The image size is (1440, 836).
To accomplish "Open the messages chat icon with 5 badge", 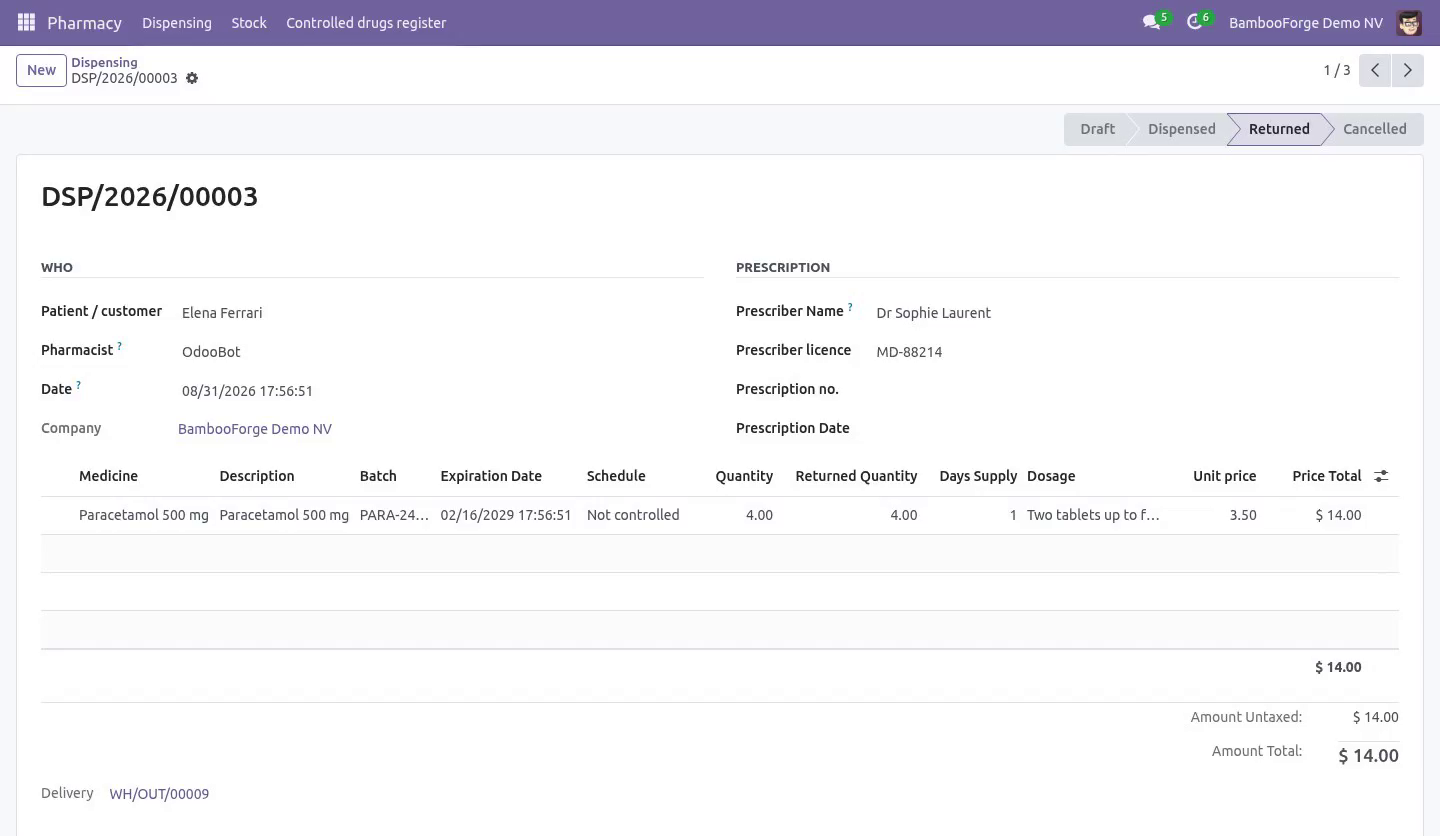I will point(1155,22).
